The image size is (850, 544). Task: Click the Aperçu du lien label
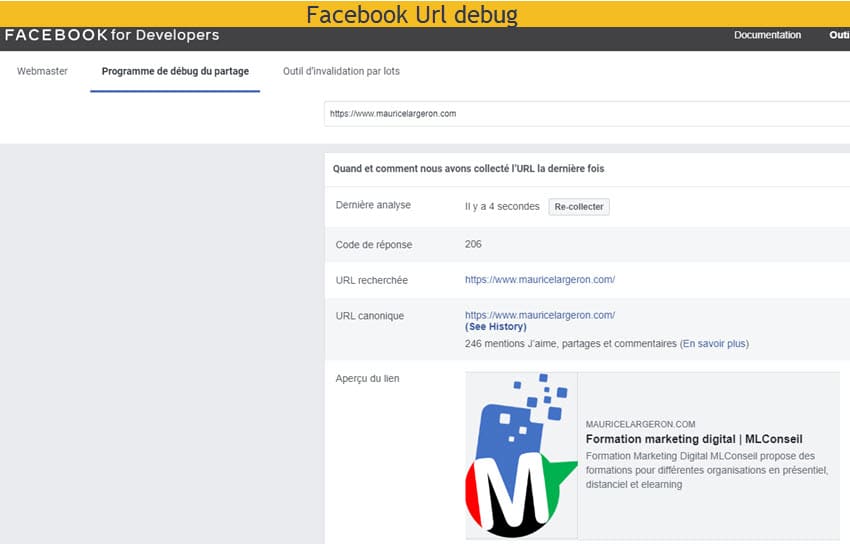[368, 378]
